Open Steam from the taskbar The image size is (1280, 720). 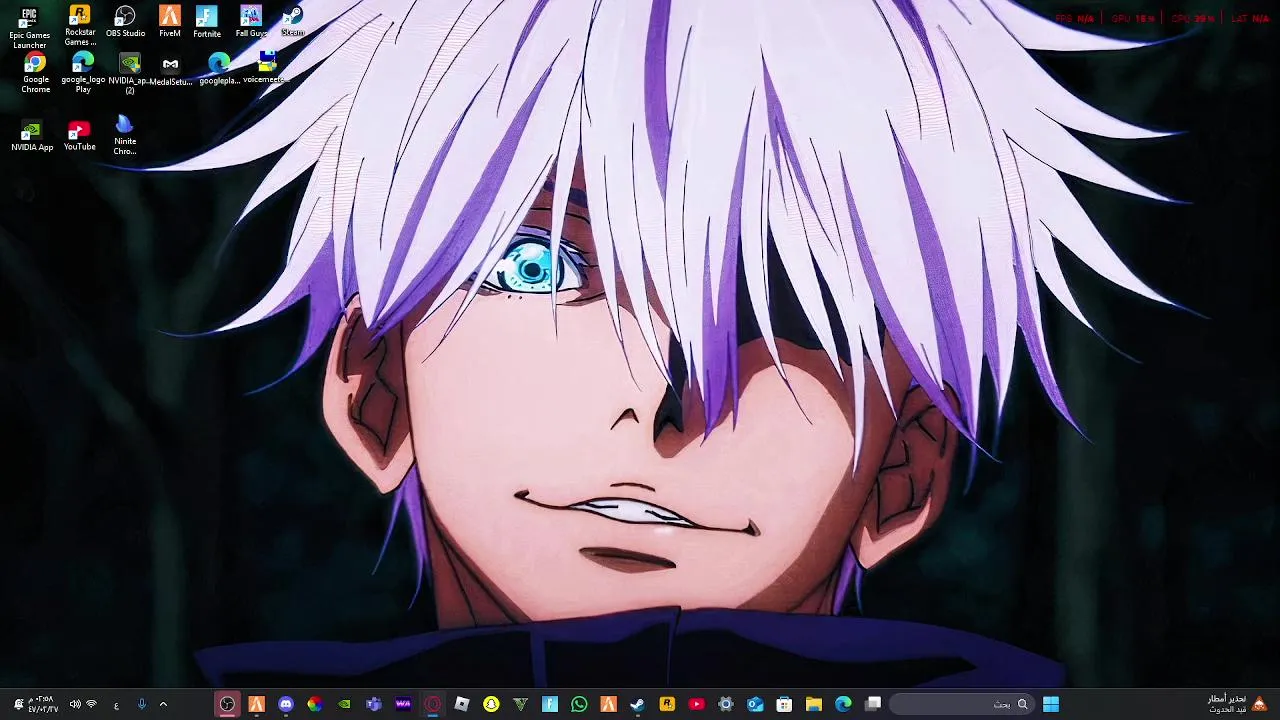[x=637, y=704]
